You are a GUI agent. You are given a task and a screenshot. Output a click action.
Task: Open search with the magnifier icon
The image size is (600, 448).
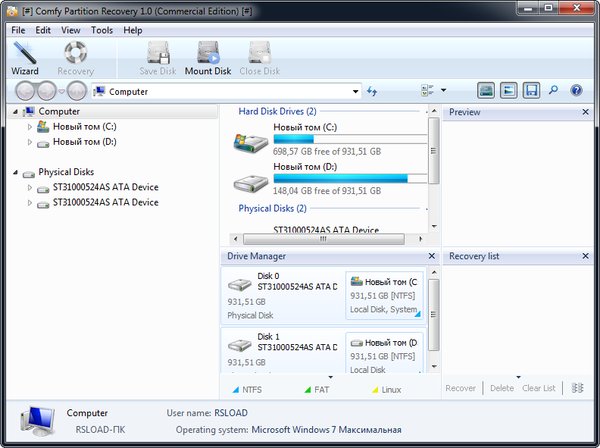click(553, 90)
